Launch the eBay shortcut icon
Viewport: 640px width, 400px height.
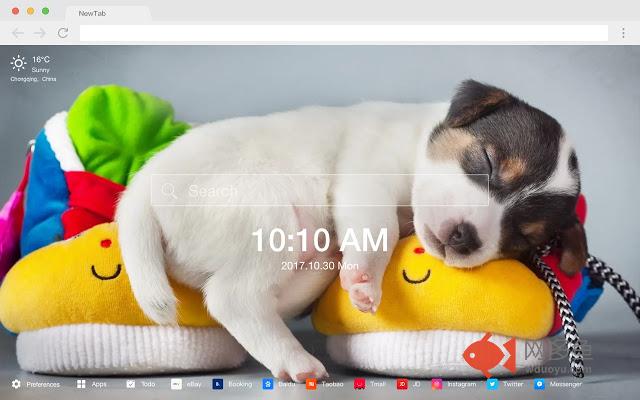click(x=176, y=384)
